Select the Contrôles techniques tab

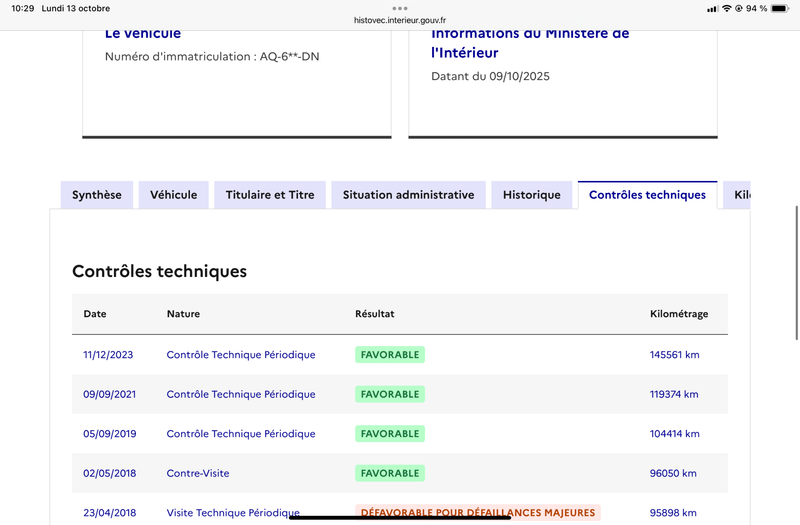pos(647,195)
